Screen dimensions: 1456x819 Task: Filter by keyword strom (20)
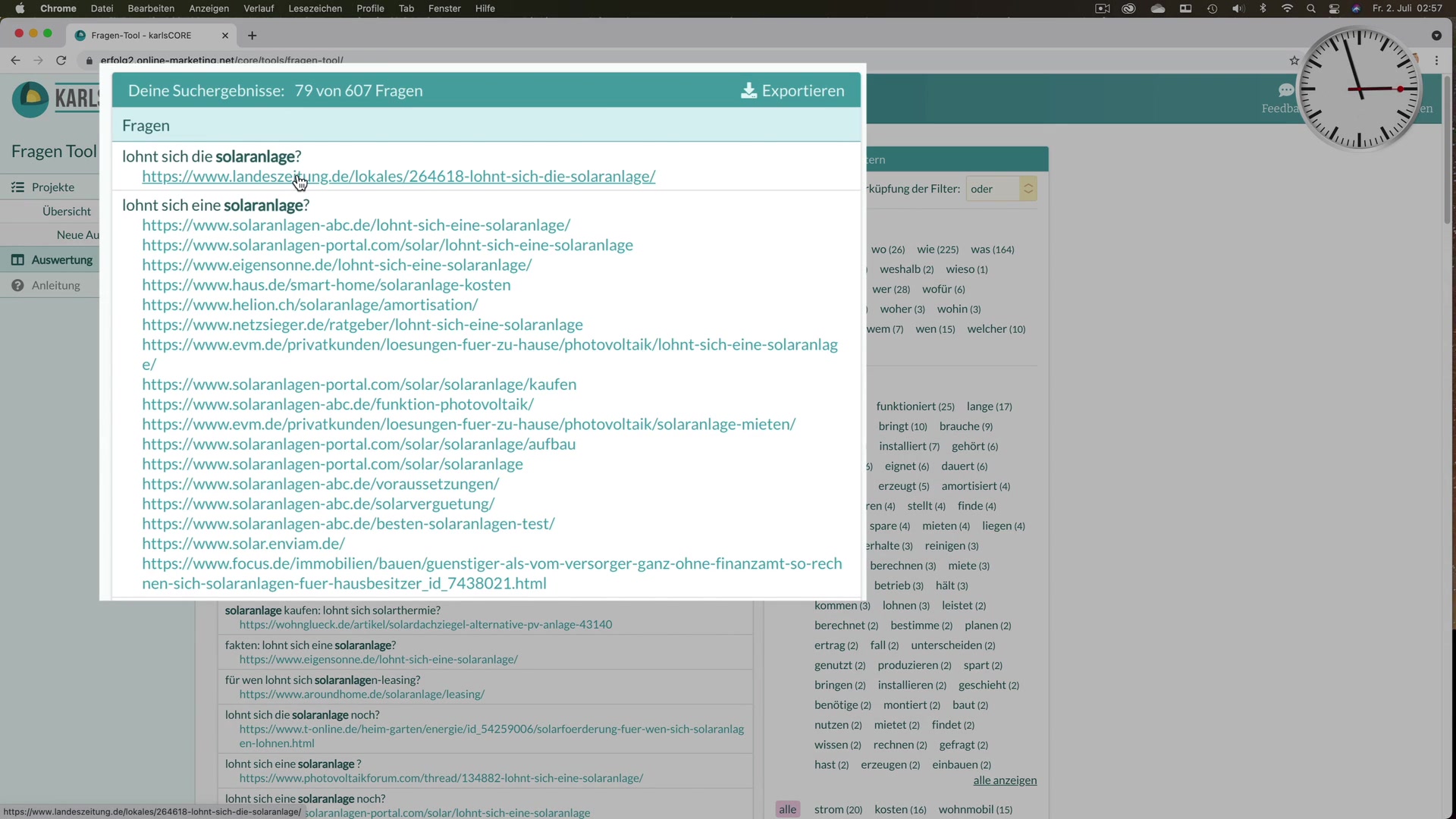838,810
